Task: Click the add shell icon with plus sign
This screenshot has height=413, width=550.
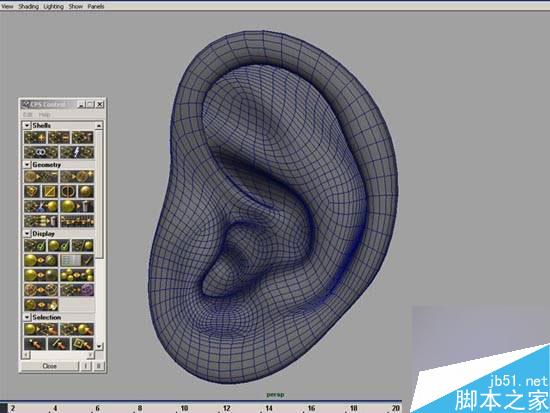Action: coord(35,137)
